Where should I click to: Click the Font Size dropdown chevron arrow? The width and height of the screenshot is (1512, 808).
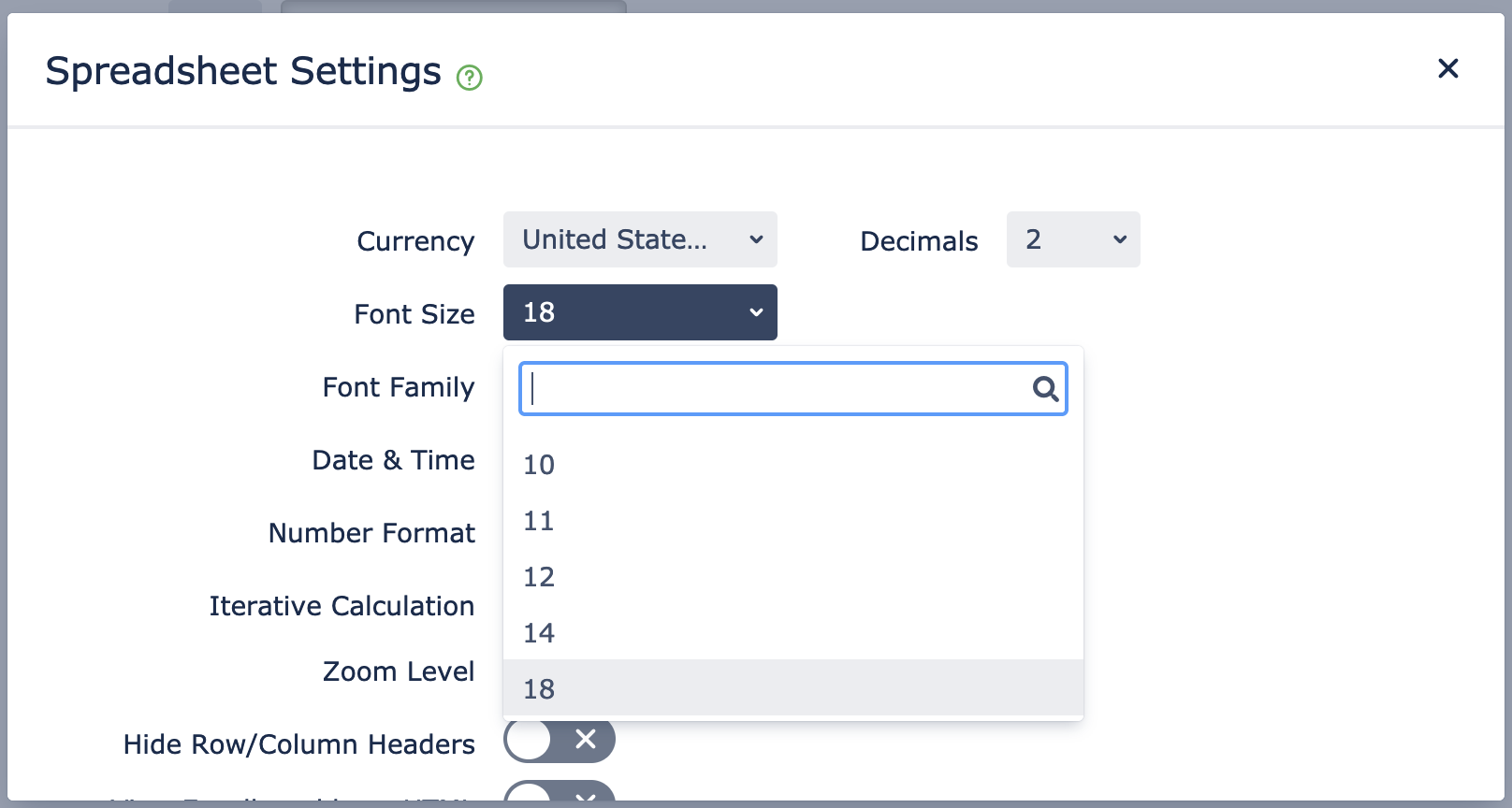coord(756,312)
